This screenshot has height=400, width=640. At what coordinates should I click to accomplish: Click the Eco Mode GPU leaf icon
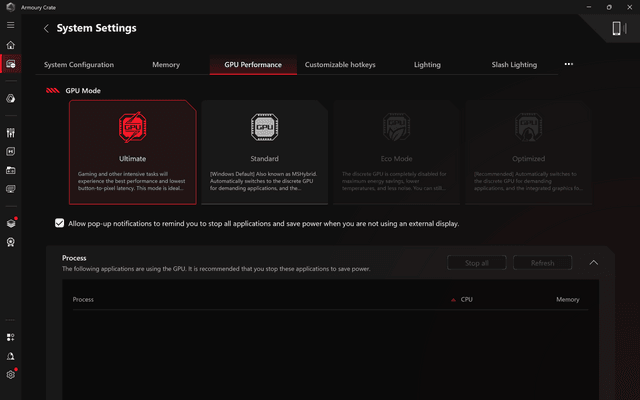point(396,127)
